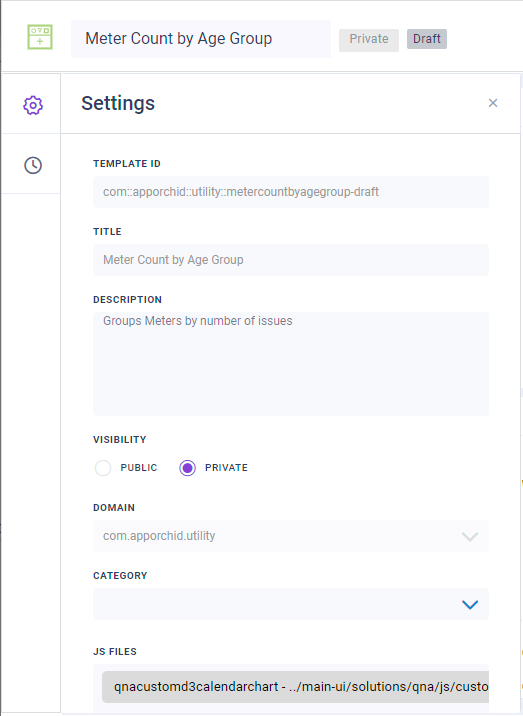The width and height of the screenshot is (523, 716).
Task: Click the empty Category field
Action: tap(291, 605)
